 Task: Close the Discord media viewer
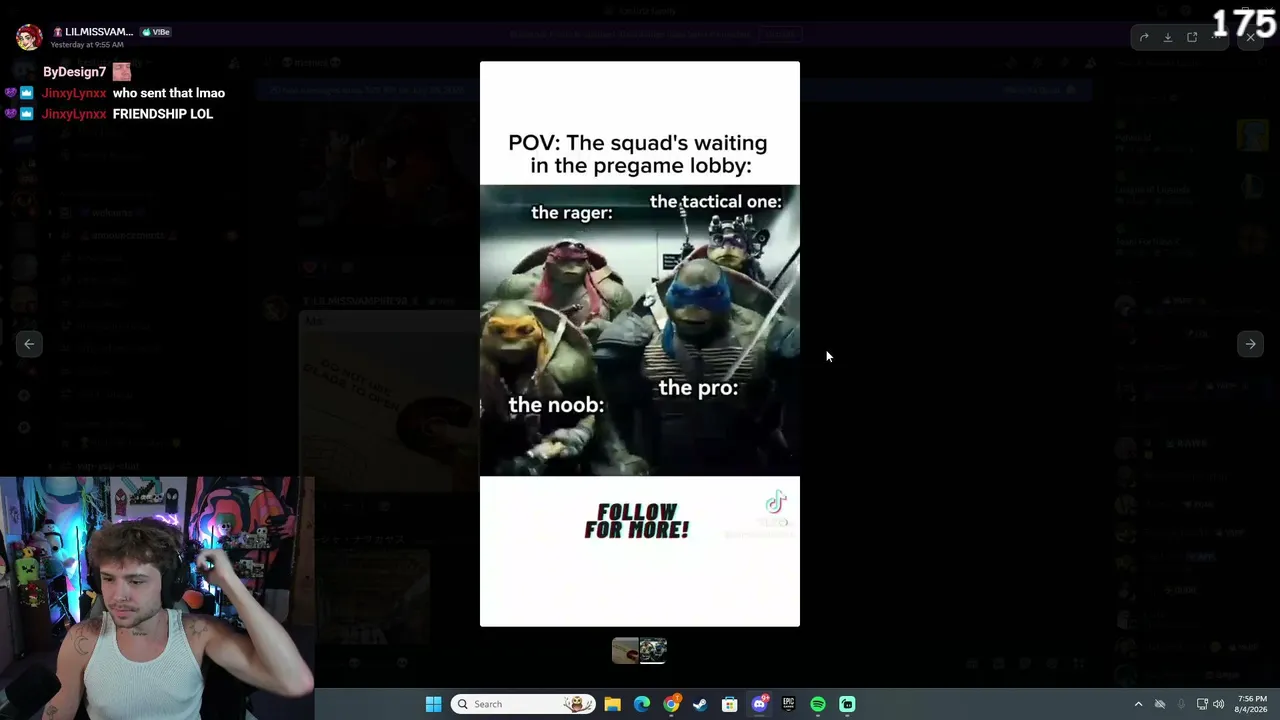click(x=1250, y=38)
